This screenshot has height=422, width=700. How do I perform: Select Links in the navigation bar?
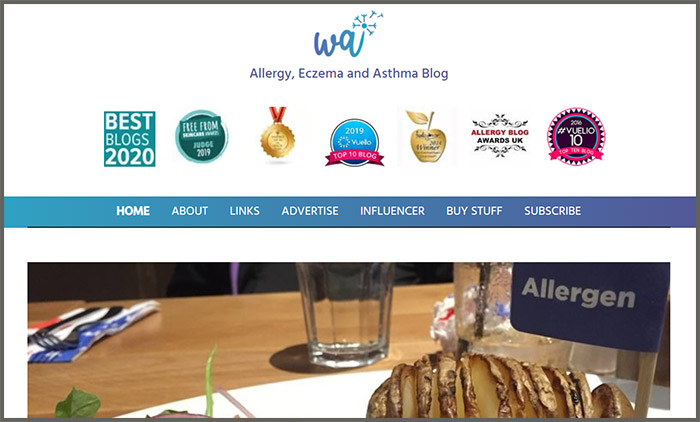245,211
